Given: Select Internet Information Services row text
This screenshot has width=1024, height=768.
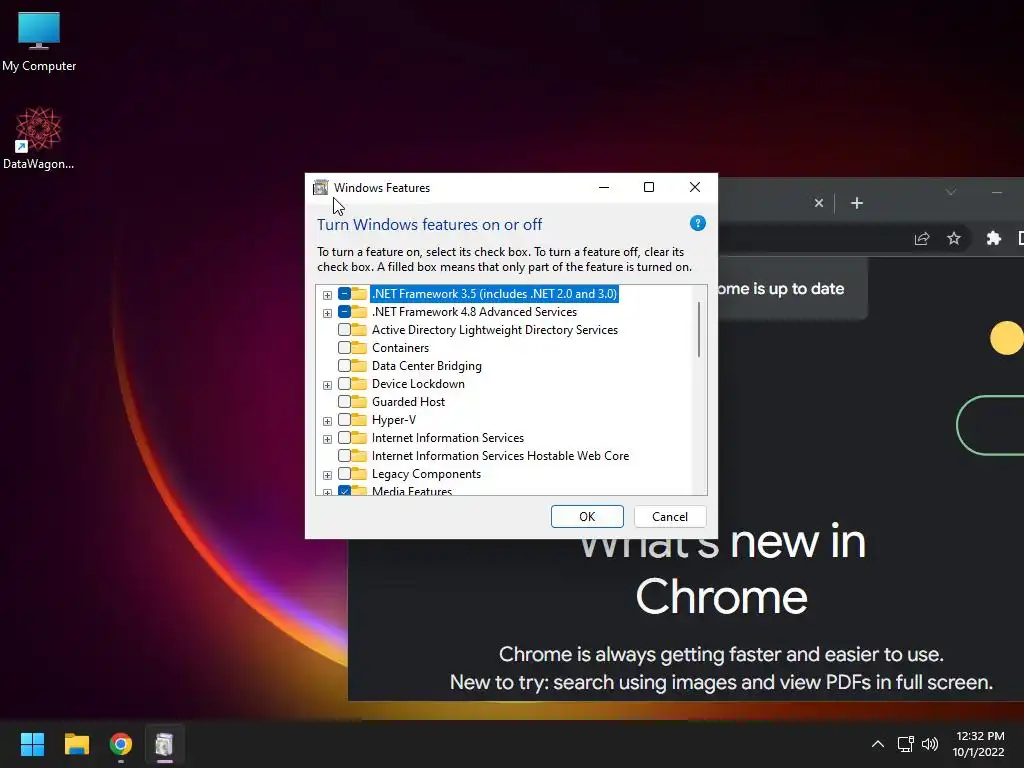Looking at the screenshot, I should tap(447, 438).
